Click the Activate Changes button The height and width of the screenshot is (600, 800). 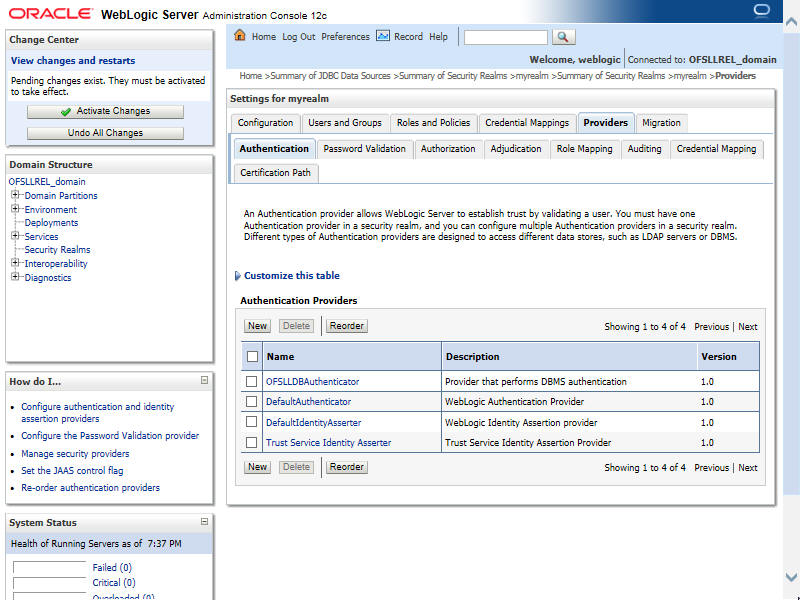[105, 112]
